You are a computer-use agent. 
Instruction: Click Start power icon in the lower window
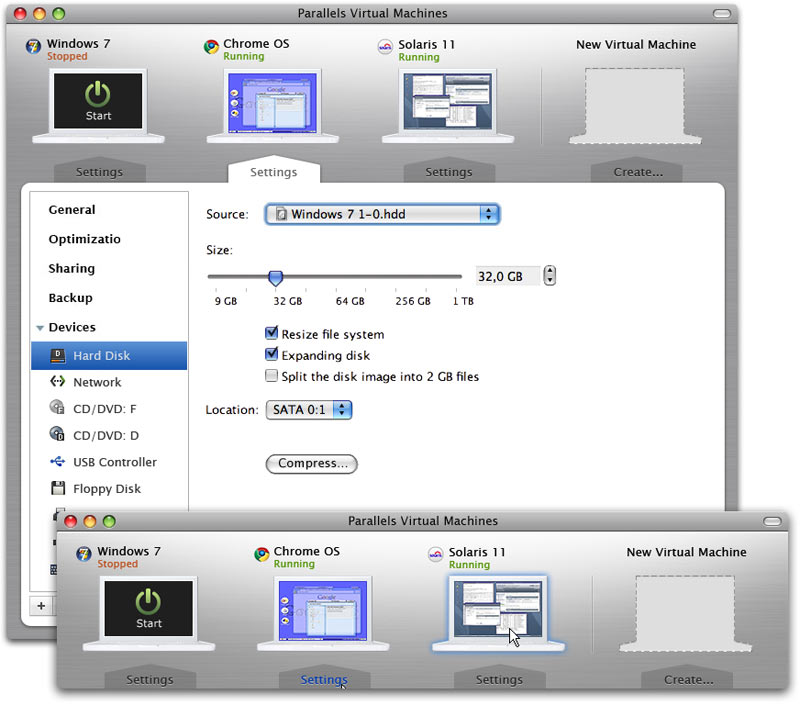pyautogui.click(x=148, y=603)
